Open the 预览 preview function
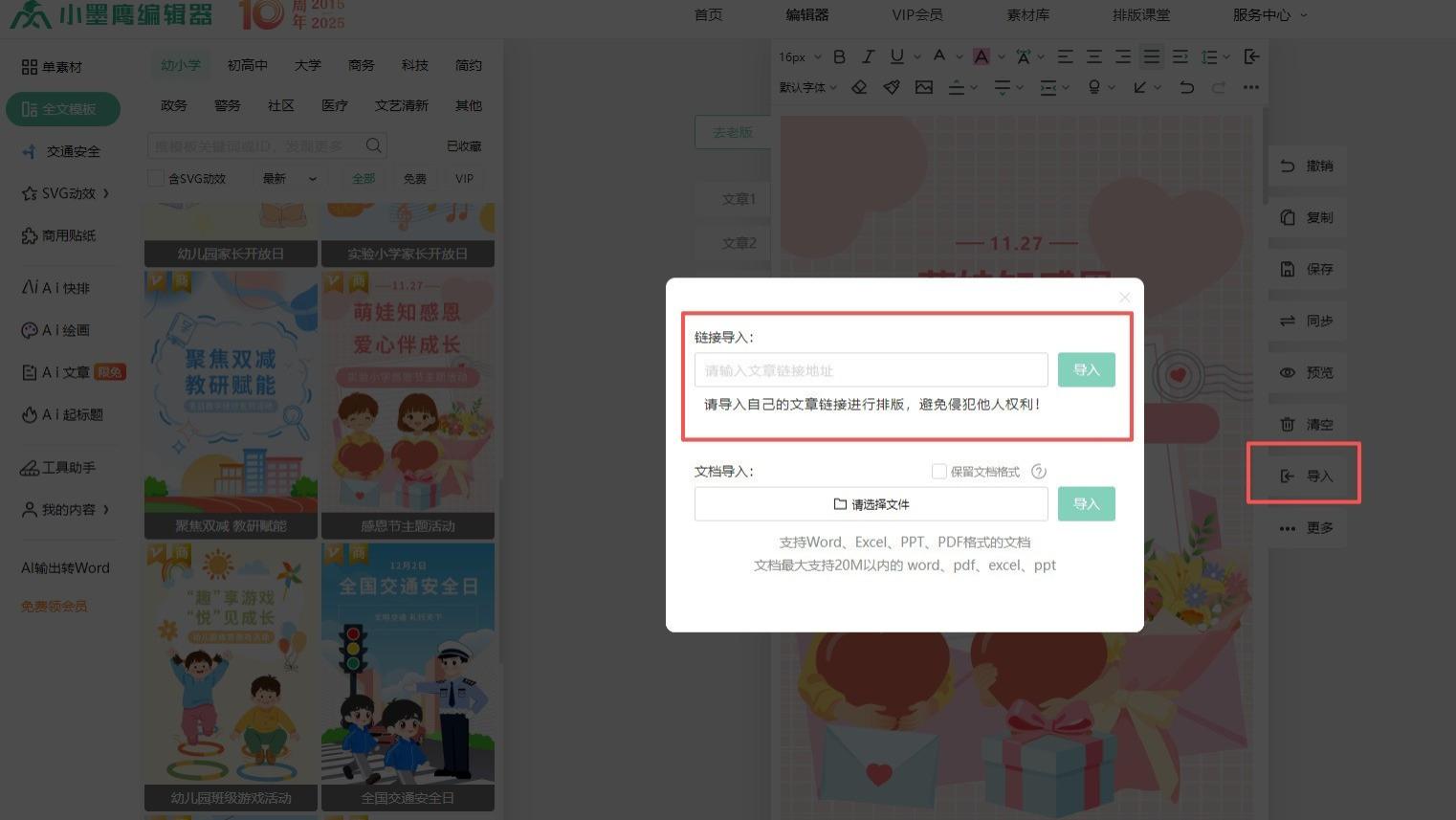The width and height of the screenshot is (1456, 820). [1287, 372]
